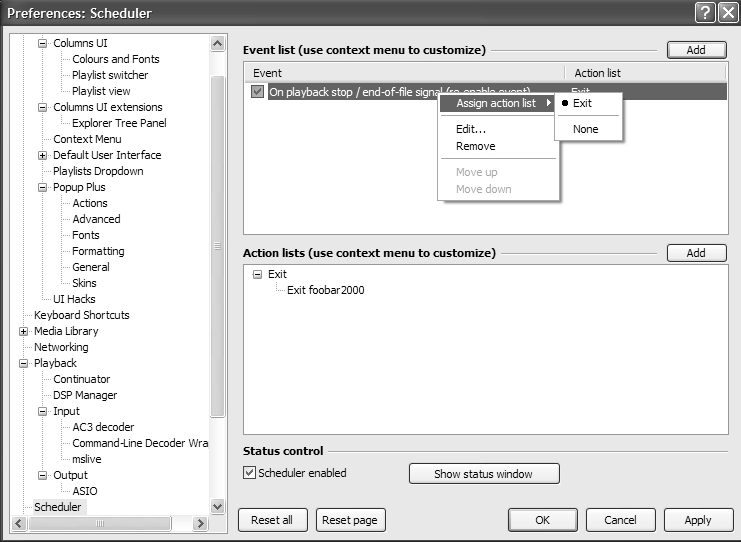Open the Assign action list submenu
The image size is (741, 542).
click(496, 103)
